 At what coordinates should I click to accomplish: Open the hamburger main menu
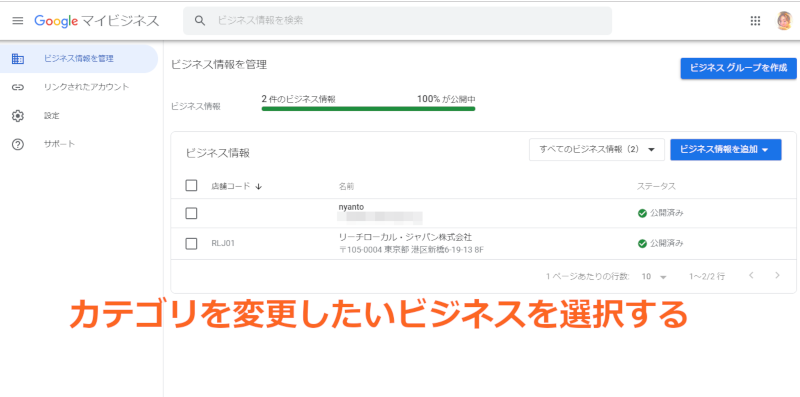click(18, 21)
